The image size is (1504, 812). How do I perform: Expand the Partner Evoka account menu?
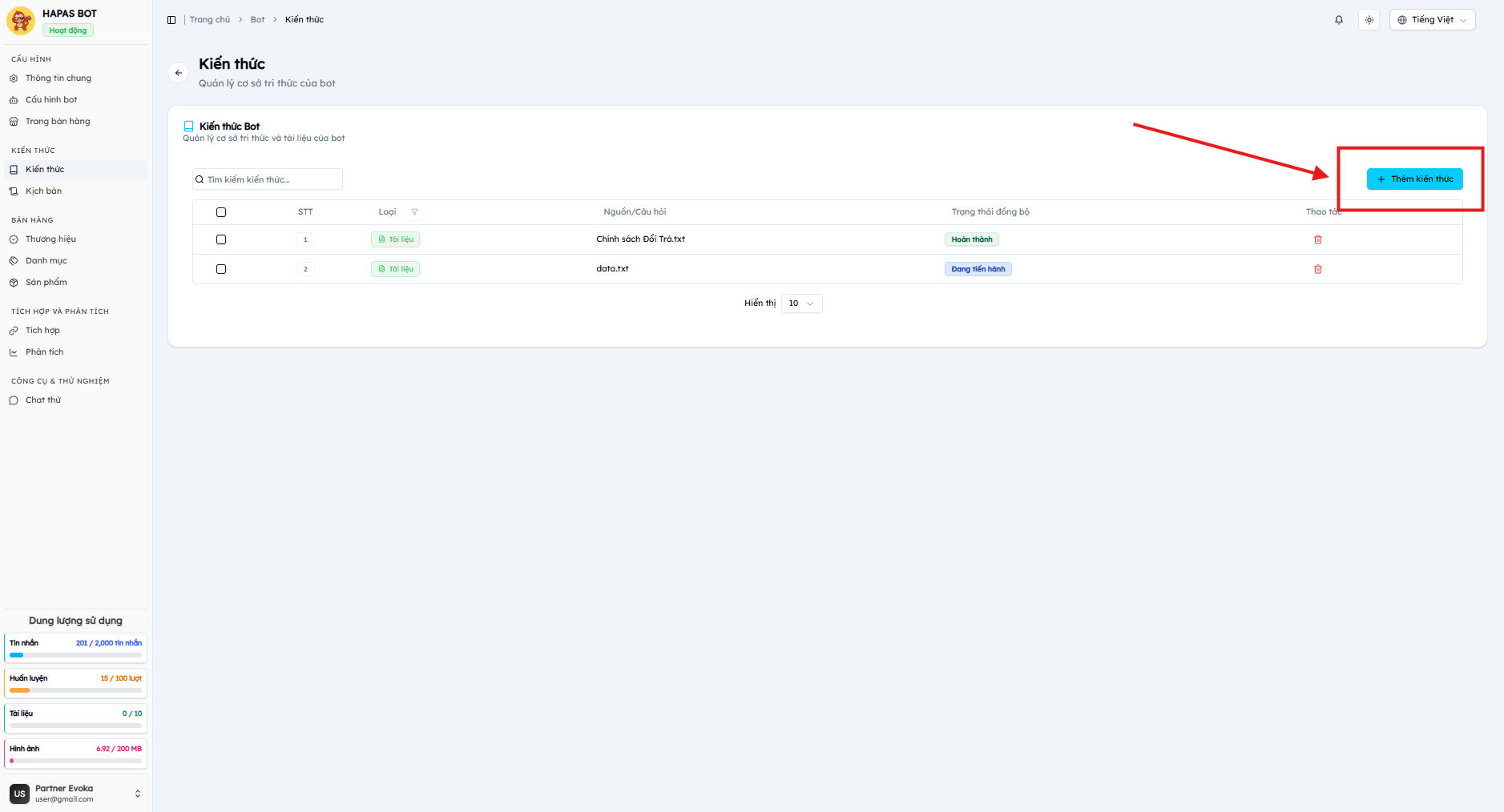138,794
